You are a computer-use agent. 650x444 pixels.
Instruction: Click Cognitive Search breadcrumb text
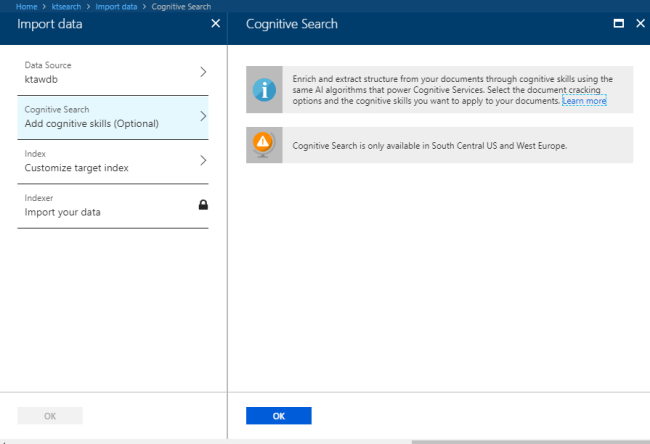(x=181, y=7)
